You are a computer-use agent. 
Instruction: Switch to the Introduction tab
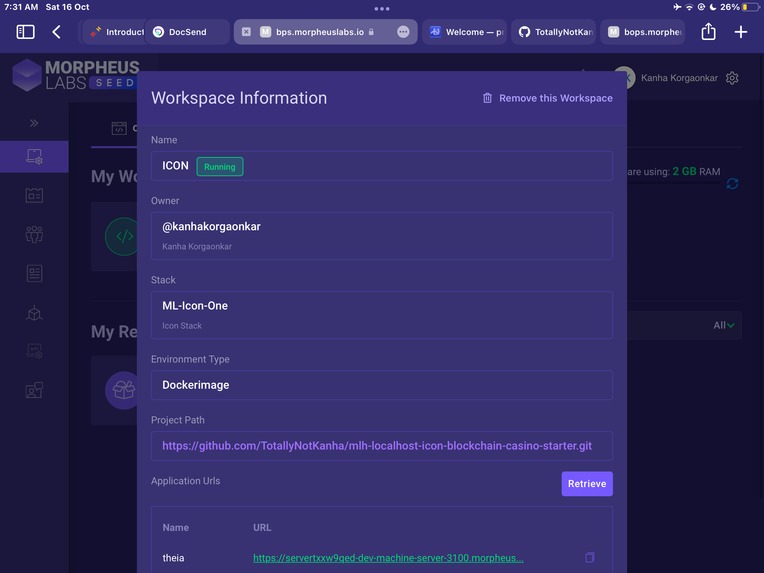pos(117,32)
